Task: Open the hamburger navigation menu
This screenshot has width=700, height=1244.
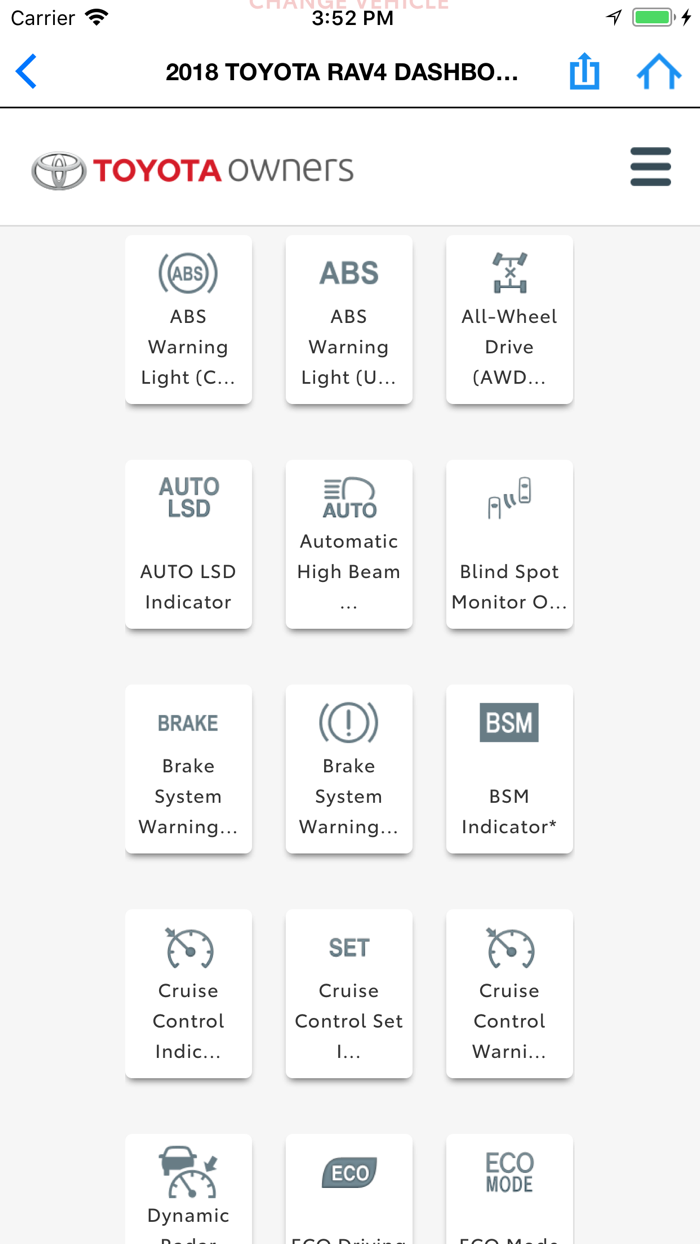Action: [650, 166]
